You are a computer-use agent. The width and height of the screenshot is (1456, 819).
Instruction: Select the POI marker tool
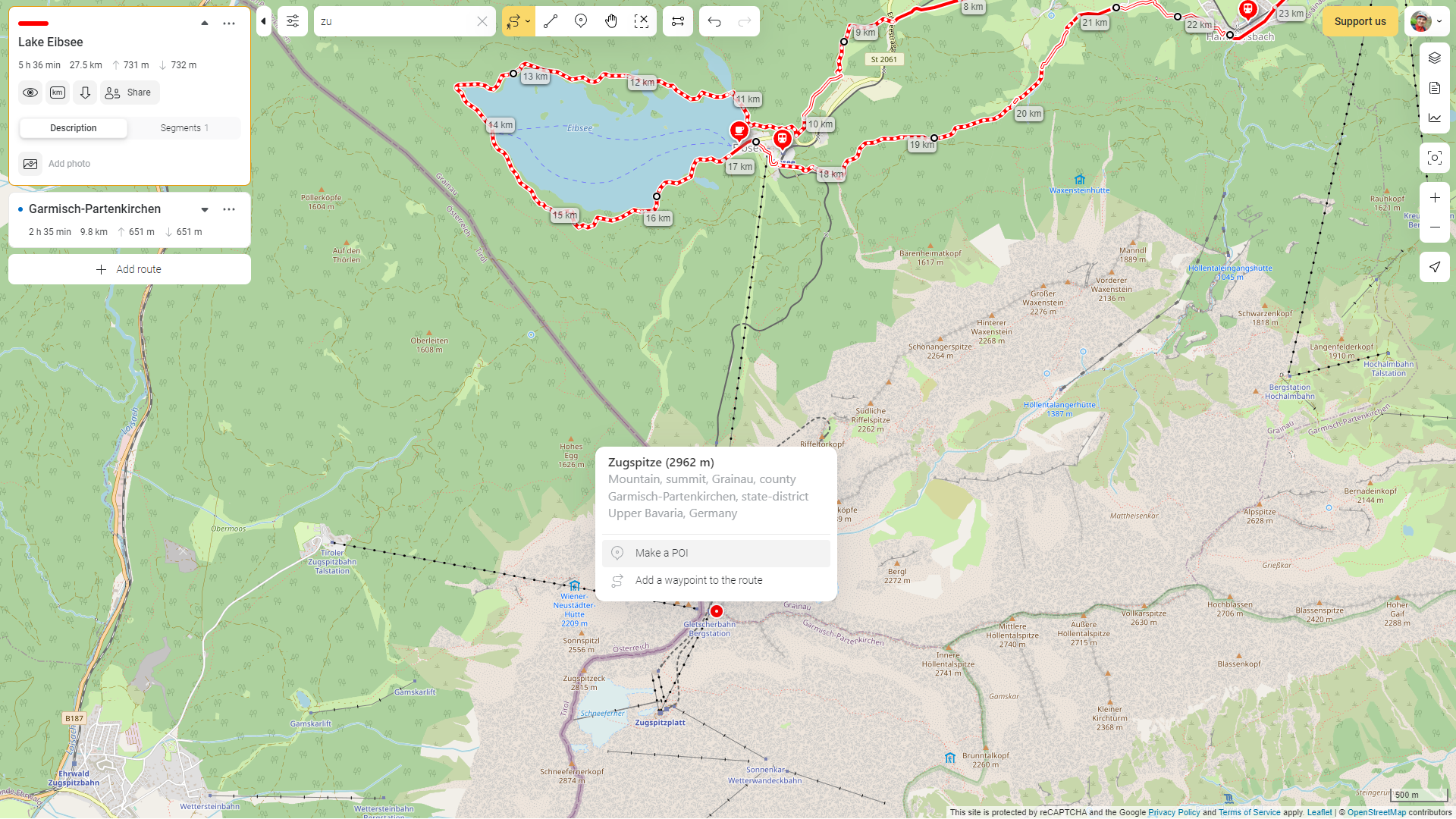pyautogui.click(x=581, y=21)
